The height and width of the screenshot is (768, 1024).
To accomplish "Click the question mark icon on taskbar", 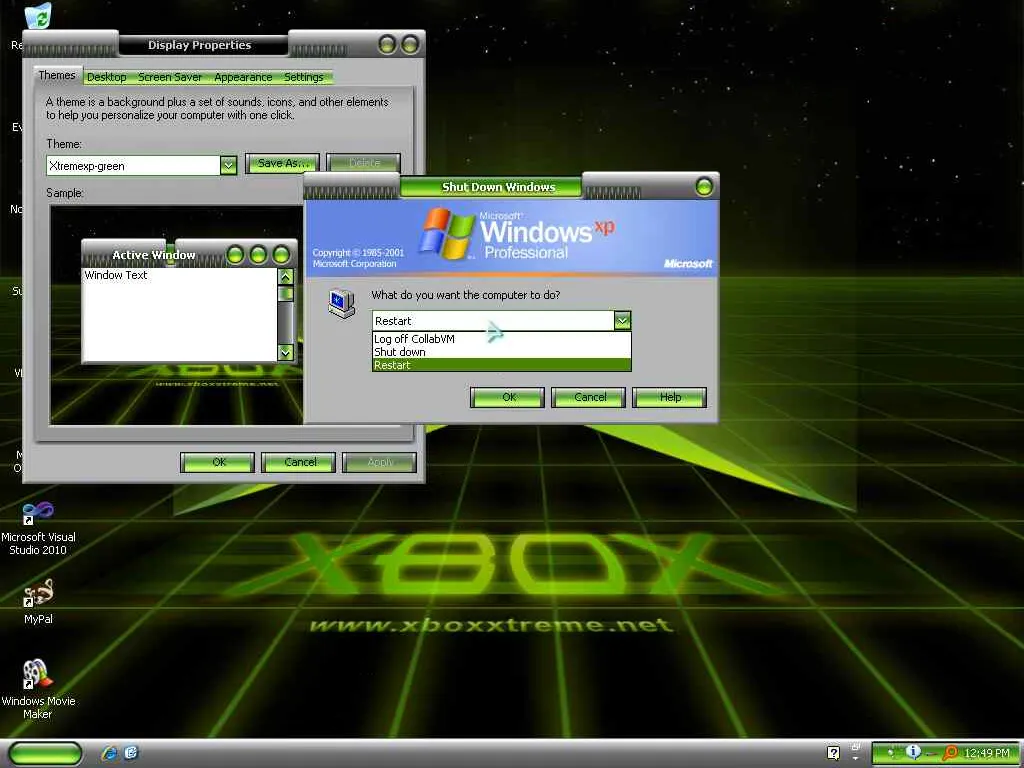I will tap(833, 753).
